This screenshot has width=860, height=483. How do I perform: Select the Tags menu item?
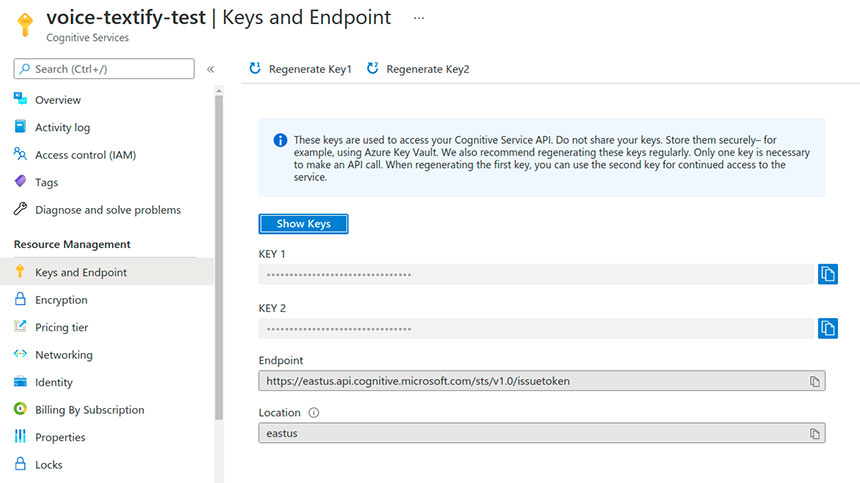click(46, 182)
